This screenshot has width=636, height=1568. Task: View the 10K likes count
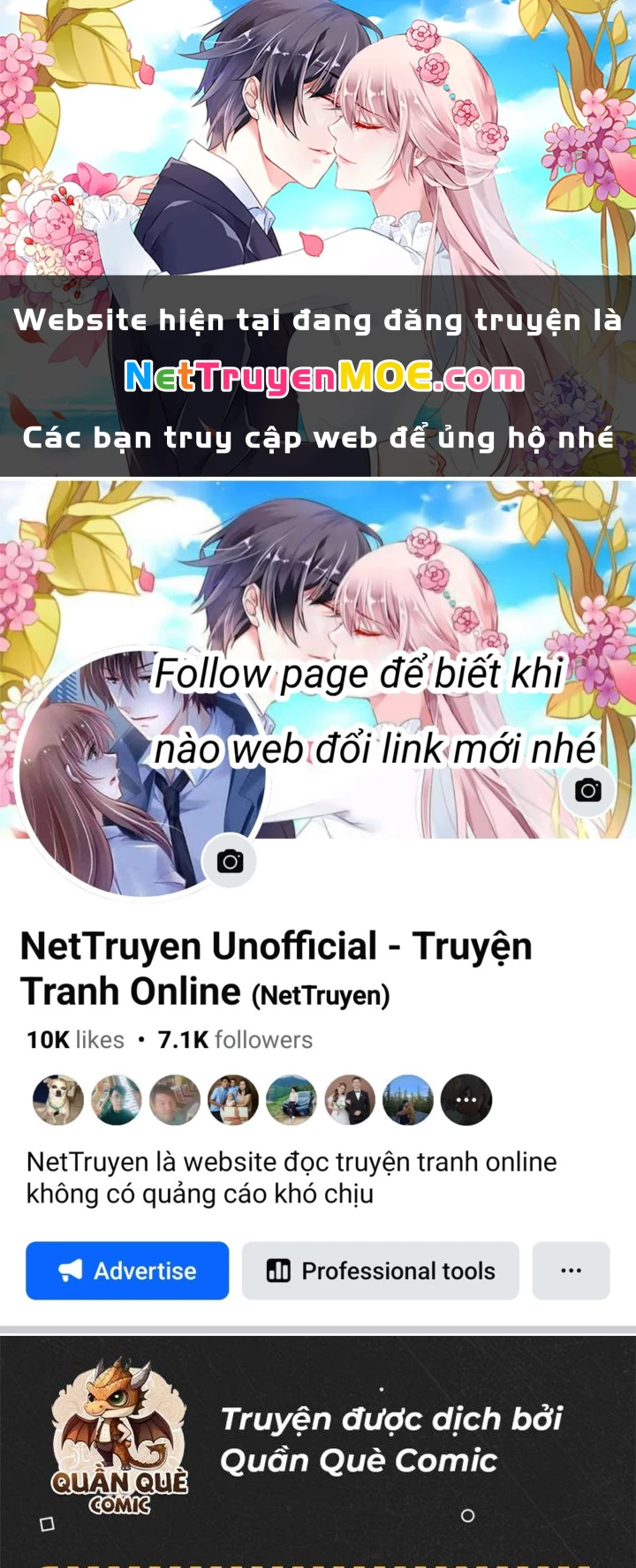(x=75, y=1040)
